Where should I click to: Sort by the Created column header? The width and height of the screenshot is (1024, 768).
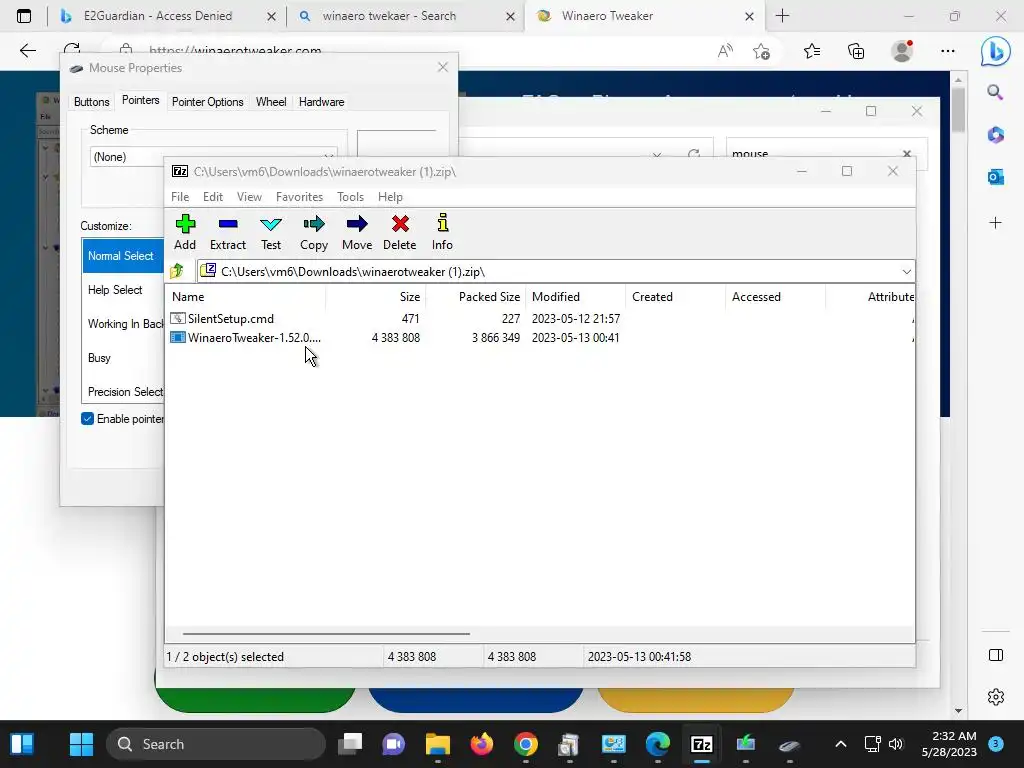pos(675,296)
